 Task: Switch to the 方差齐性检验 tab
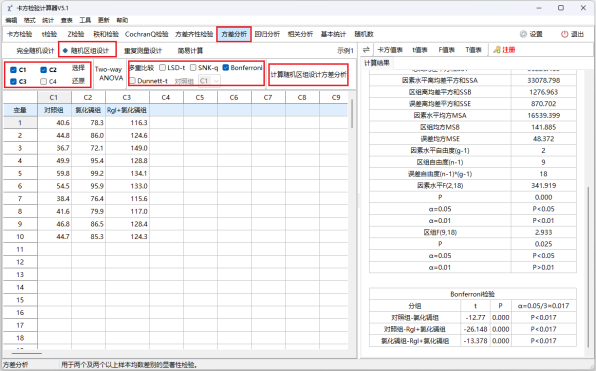coord(194,34)
